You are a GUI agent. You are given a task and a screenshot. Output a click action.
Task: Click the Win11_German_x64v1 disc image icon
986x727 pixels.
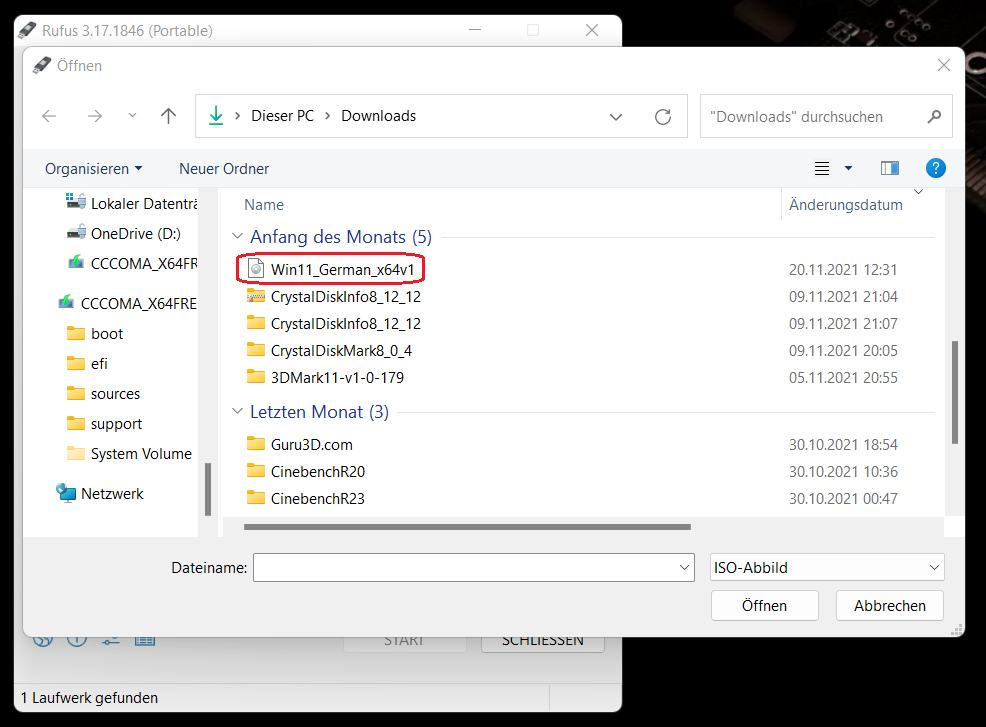256,269
